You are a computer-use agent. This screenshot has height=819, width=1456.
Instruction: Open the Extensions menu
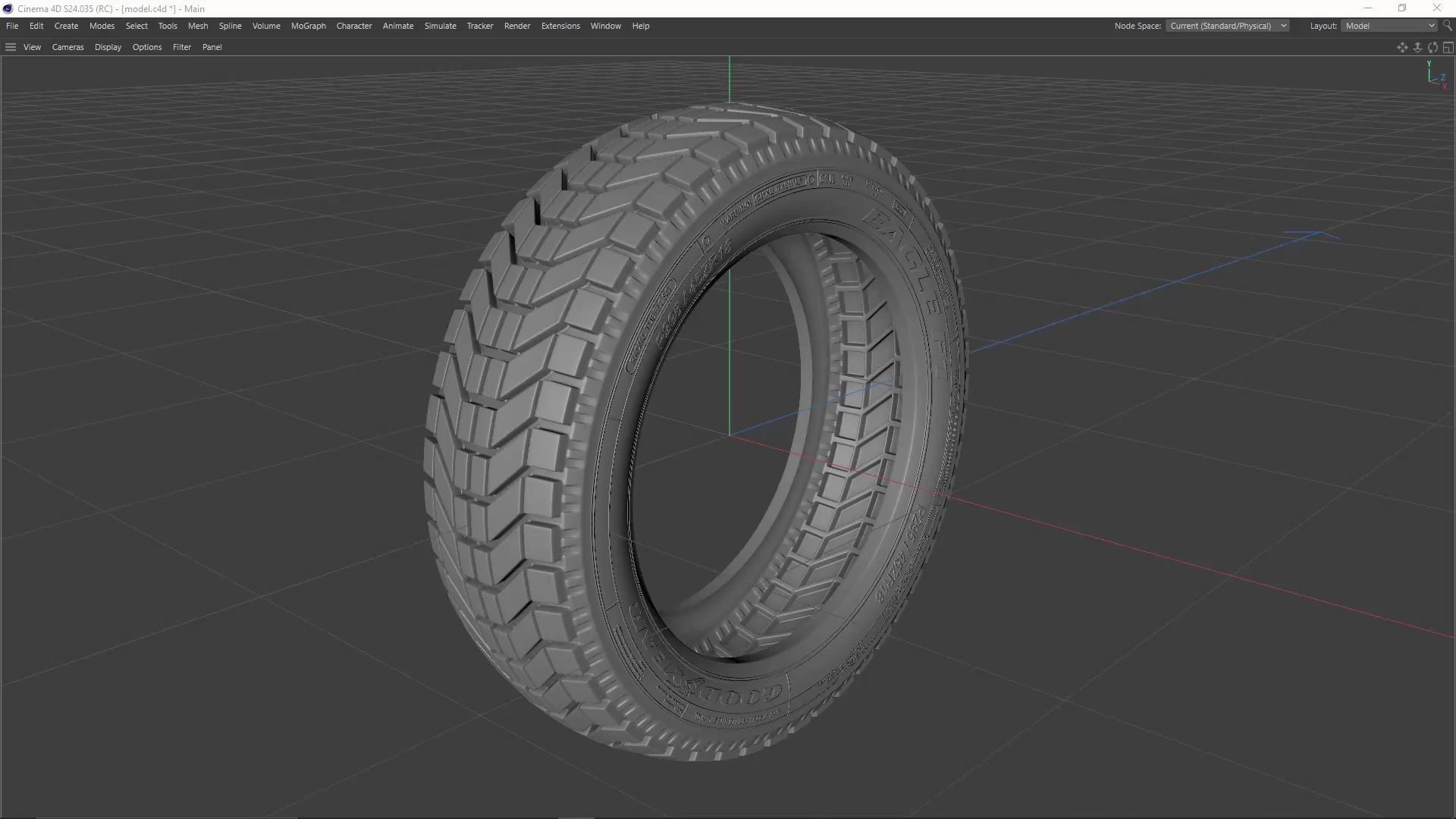tap(560, 26)
